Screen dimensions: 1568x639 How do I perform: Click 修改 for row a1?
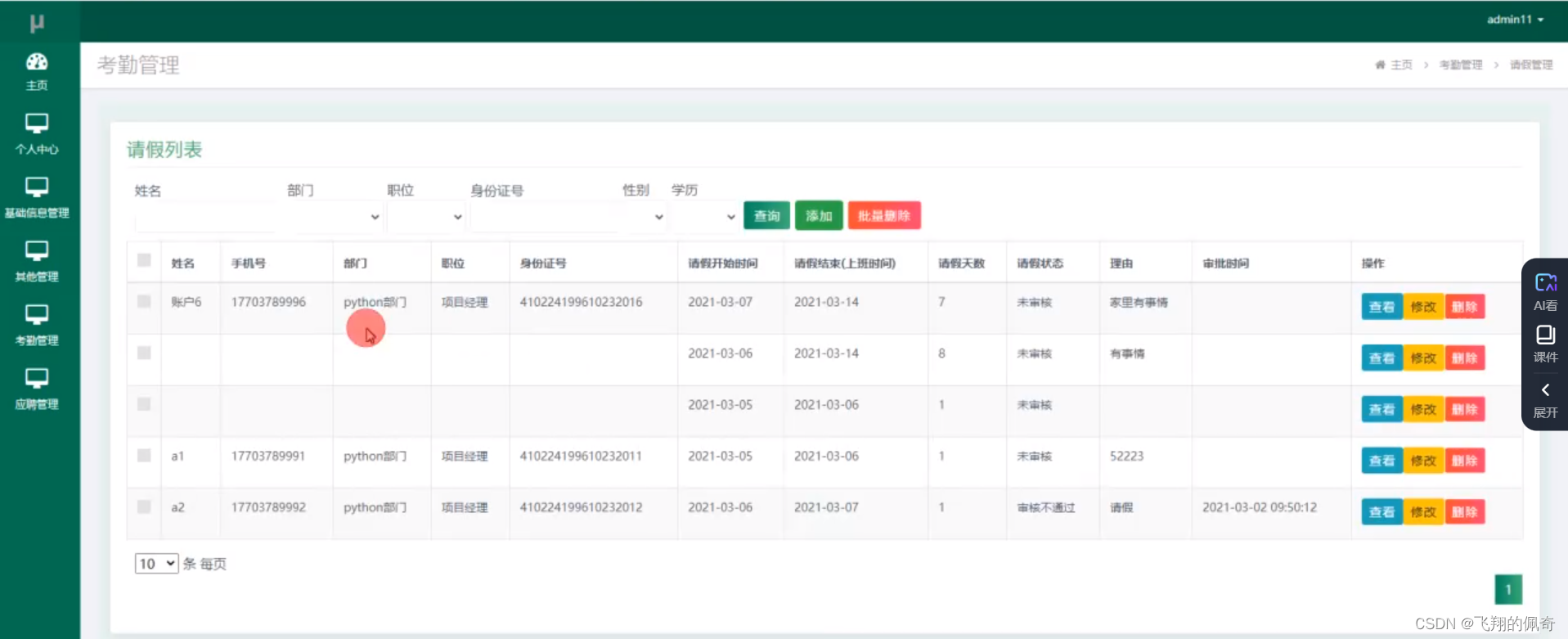[1423, 461]
